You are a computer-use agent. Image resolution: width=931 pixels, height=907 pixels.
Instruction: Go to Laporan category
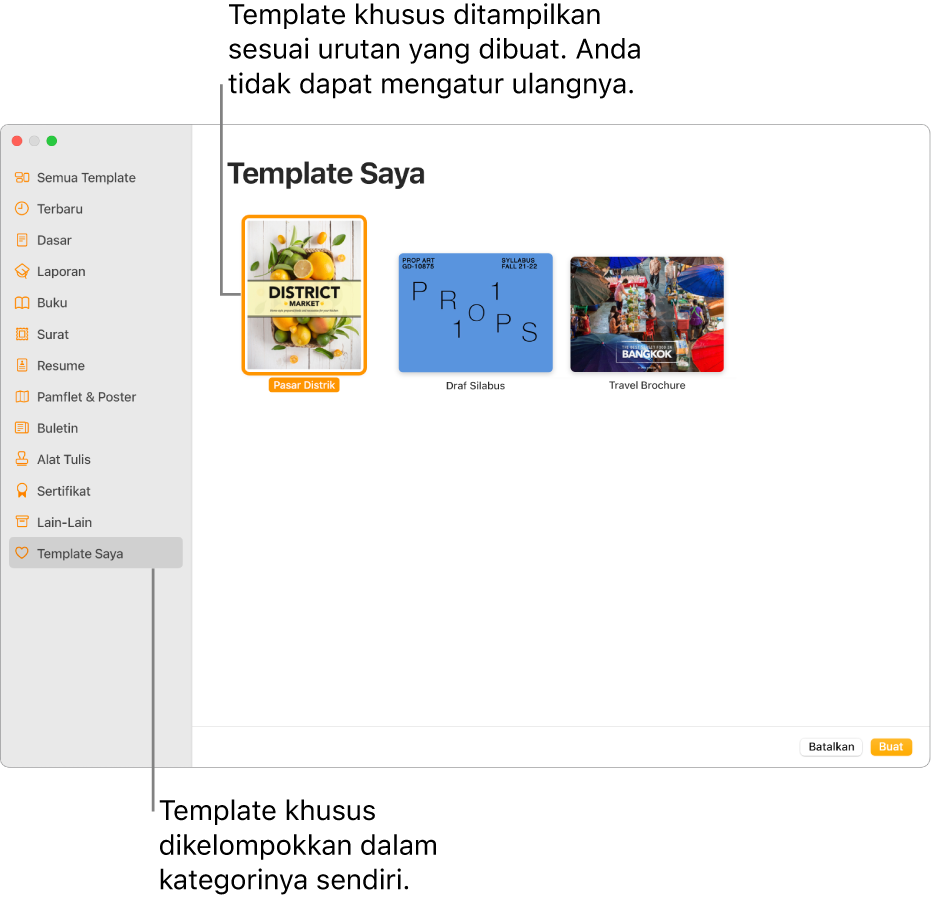[x=61, y=271]
